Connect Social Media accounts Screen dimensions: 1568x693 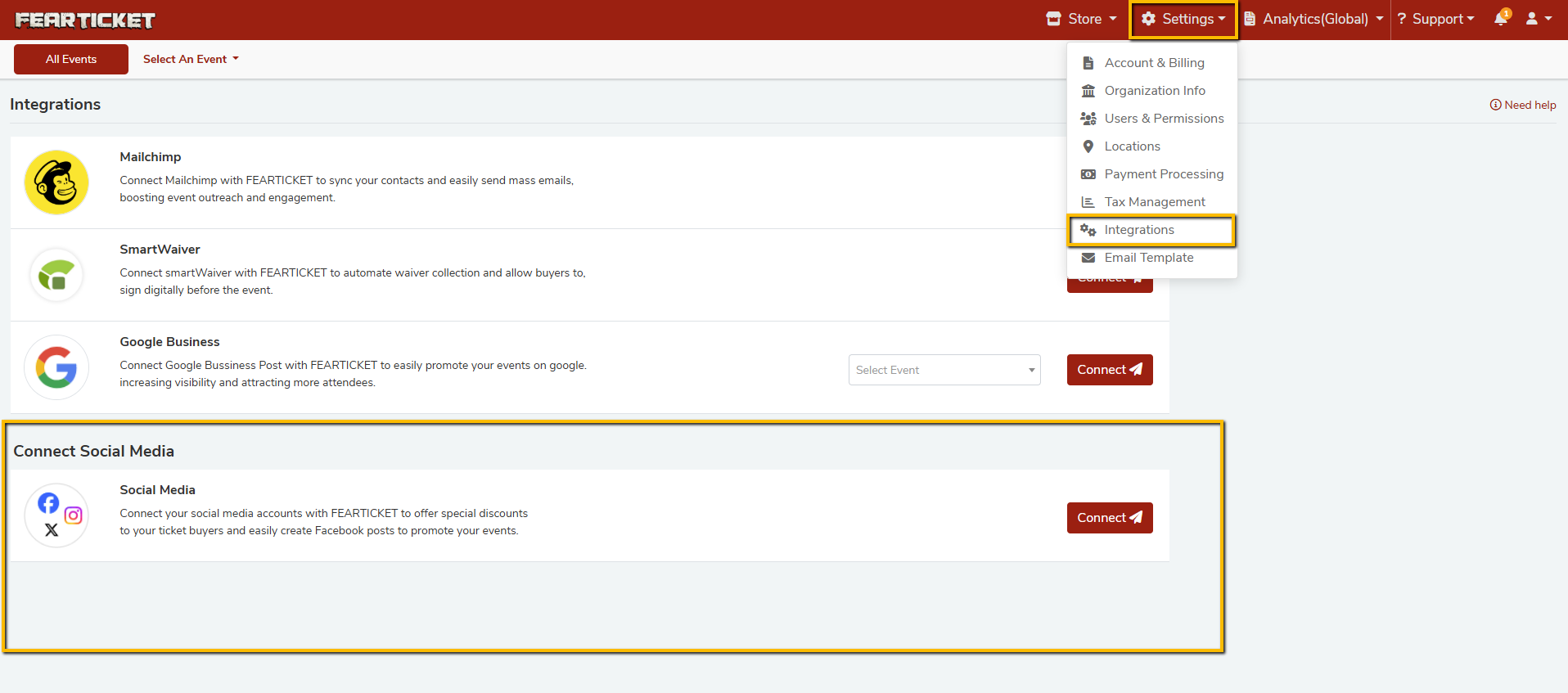[x=1110, y=518]
